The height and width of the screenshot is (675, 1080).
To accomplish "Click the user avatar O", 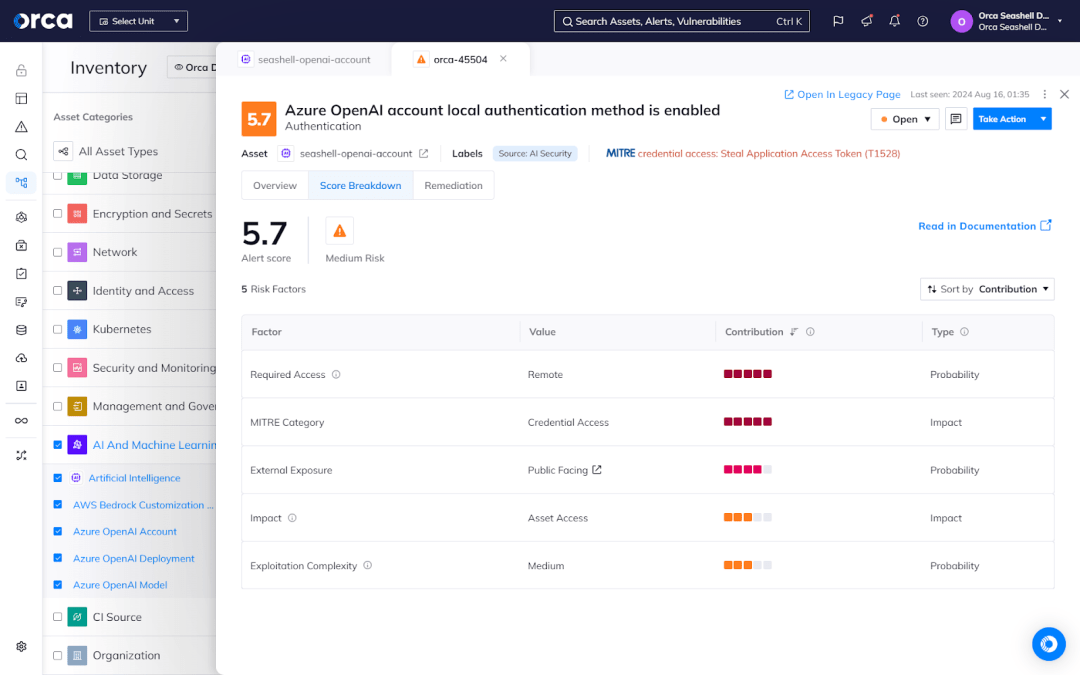I will coord(962,21).
